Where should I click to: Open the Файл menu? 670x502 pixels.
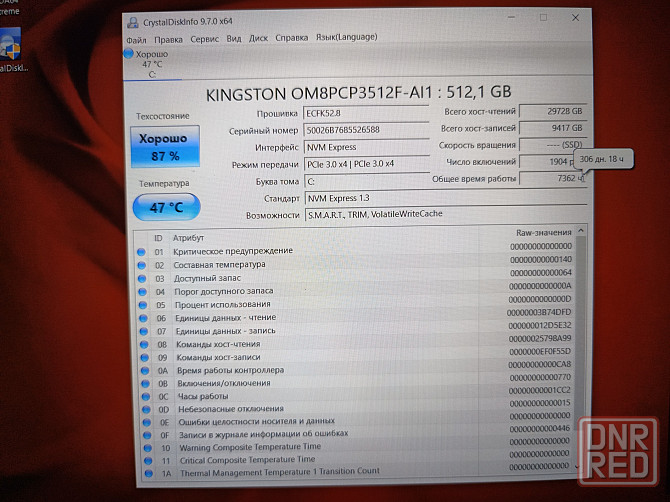pos(136,40)
